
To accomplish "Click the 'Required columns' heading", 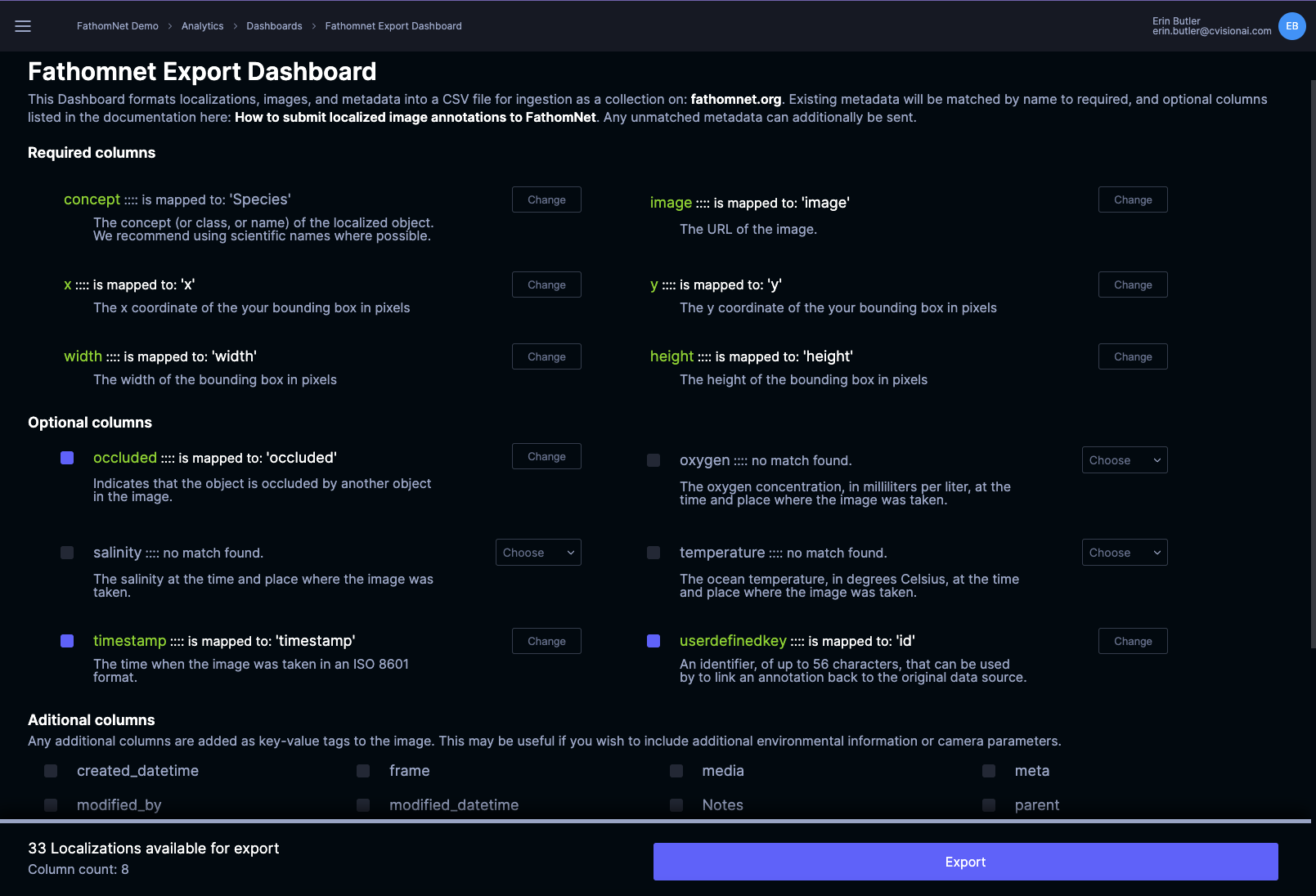I will click(x=92, y=153).
